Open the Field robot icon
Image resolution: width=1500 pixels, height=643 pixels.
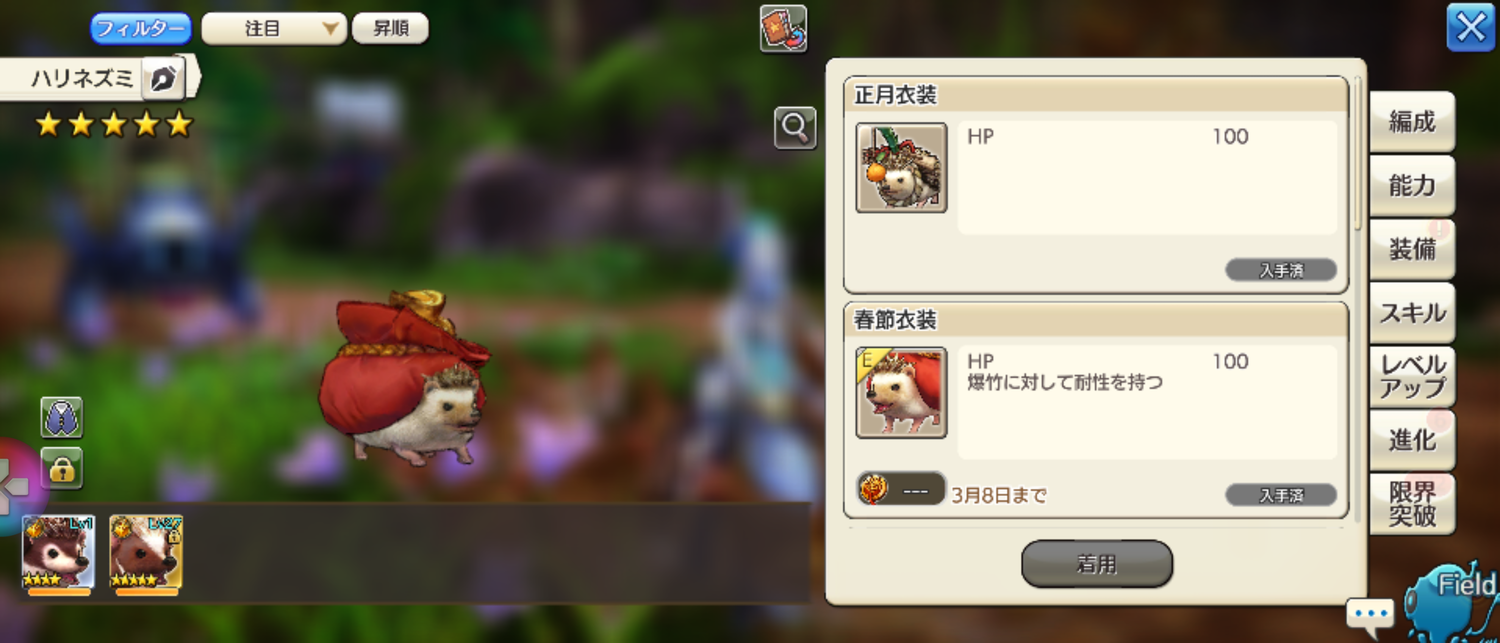click(1454, 599)
